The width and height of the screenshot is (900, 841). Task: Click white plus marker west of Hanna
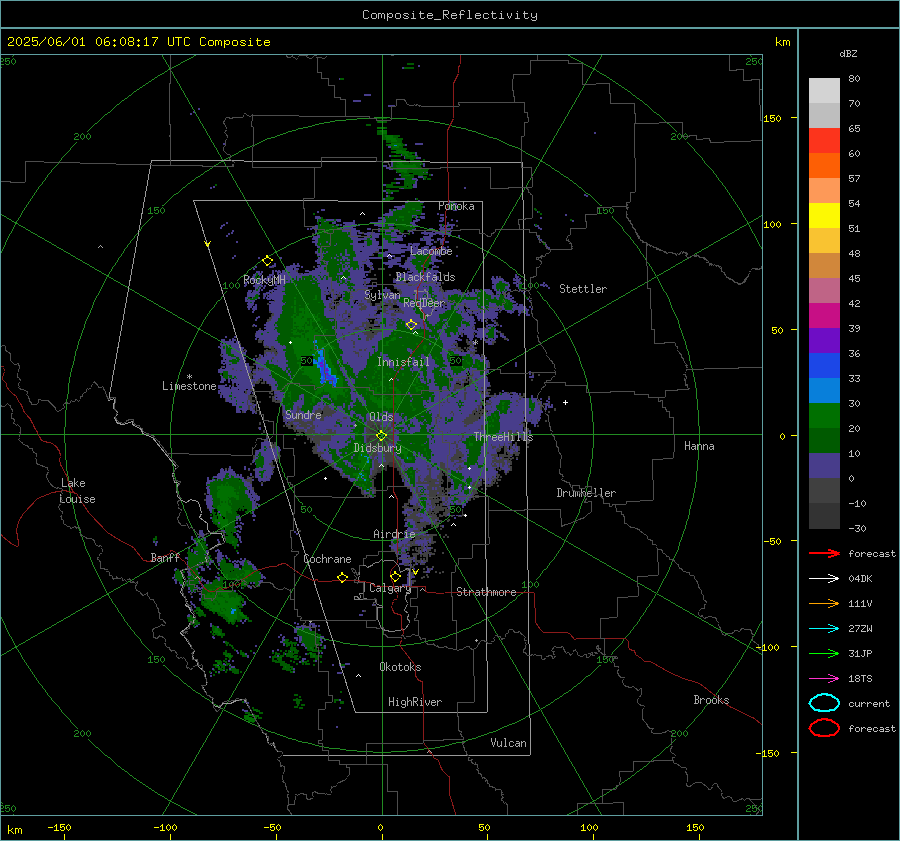(x=565, y=402)
